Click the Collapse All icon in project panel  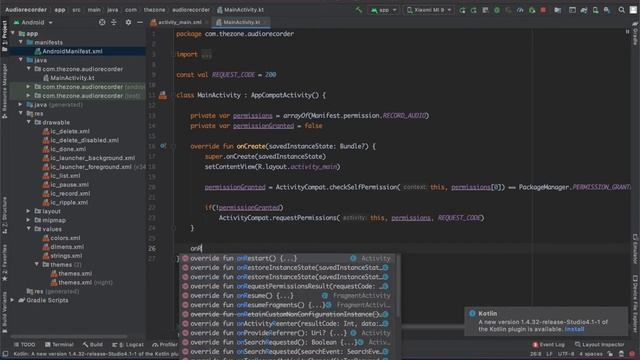[114, 22]
